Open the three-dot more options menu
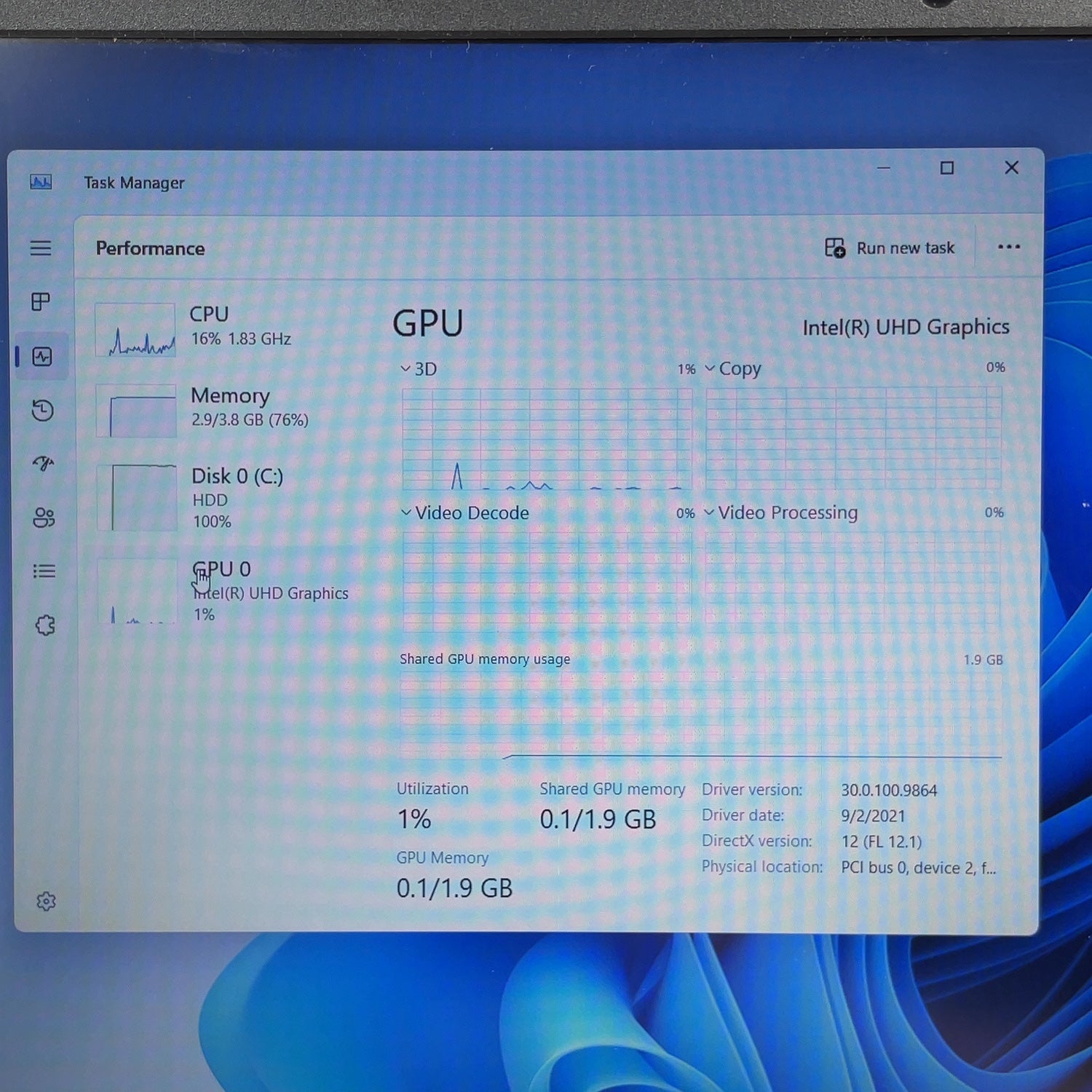 (x=1008, y=247)
